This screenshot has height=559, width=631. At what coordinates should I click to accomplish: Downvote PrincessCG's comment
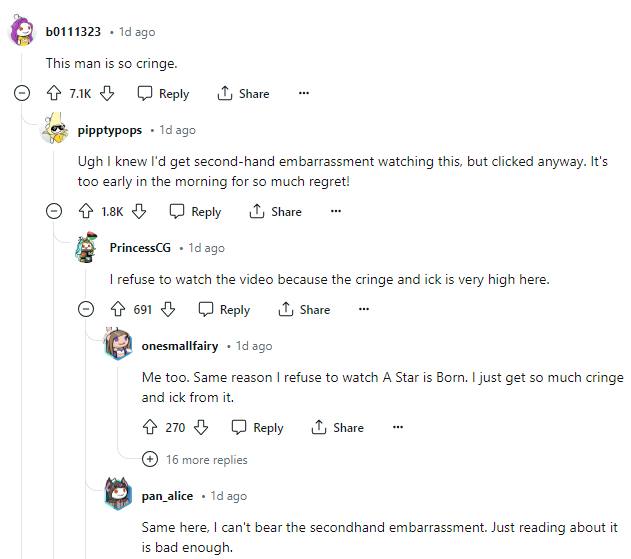click(x=168, y=309)
